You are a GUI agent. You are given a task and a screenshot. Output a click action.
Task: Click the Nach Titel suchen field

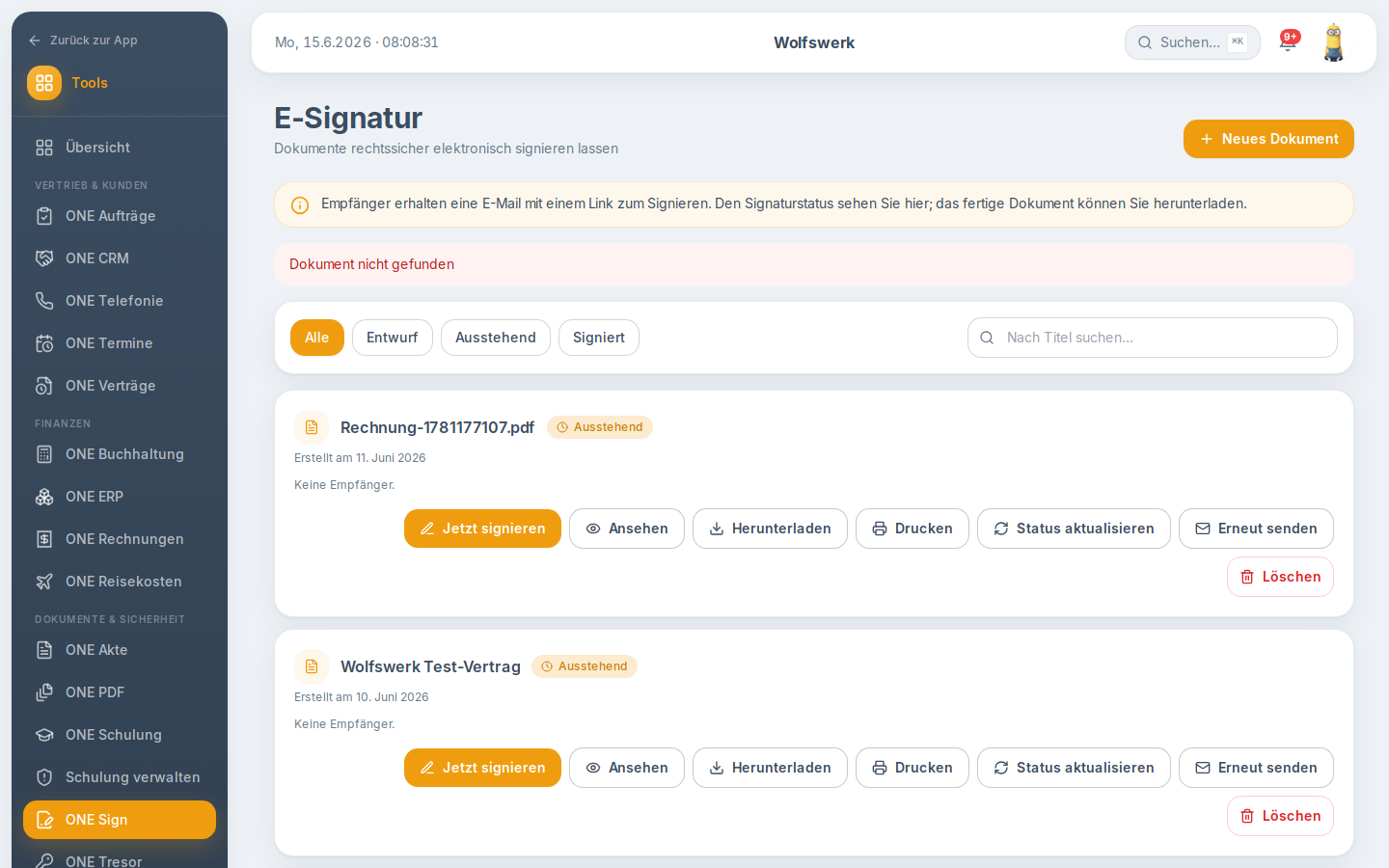point(1153,338)
